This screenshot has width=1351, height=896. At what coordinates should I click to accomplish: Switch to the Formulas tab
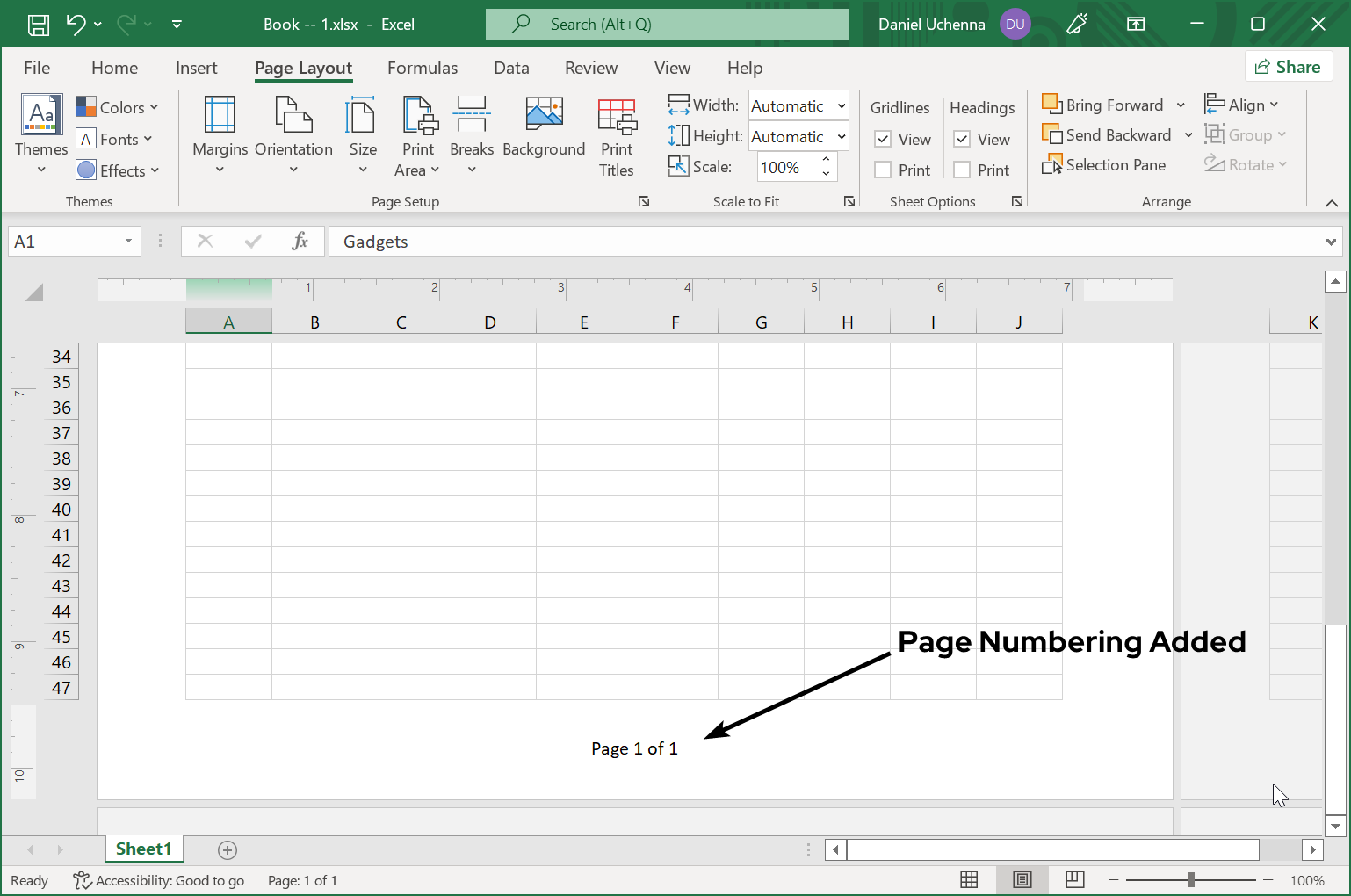[423, 68]
